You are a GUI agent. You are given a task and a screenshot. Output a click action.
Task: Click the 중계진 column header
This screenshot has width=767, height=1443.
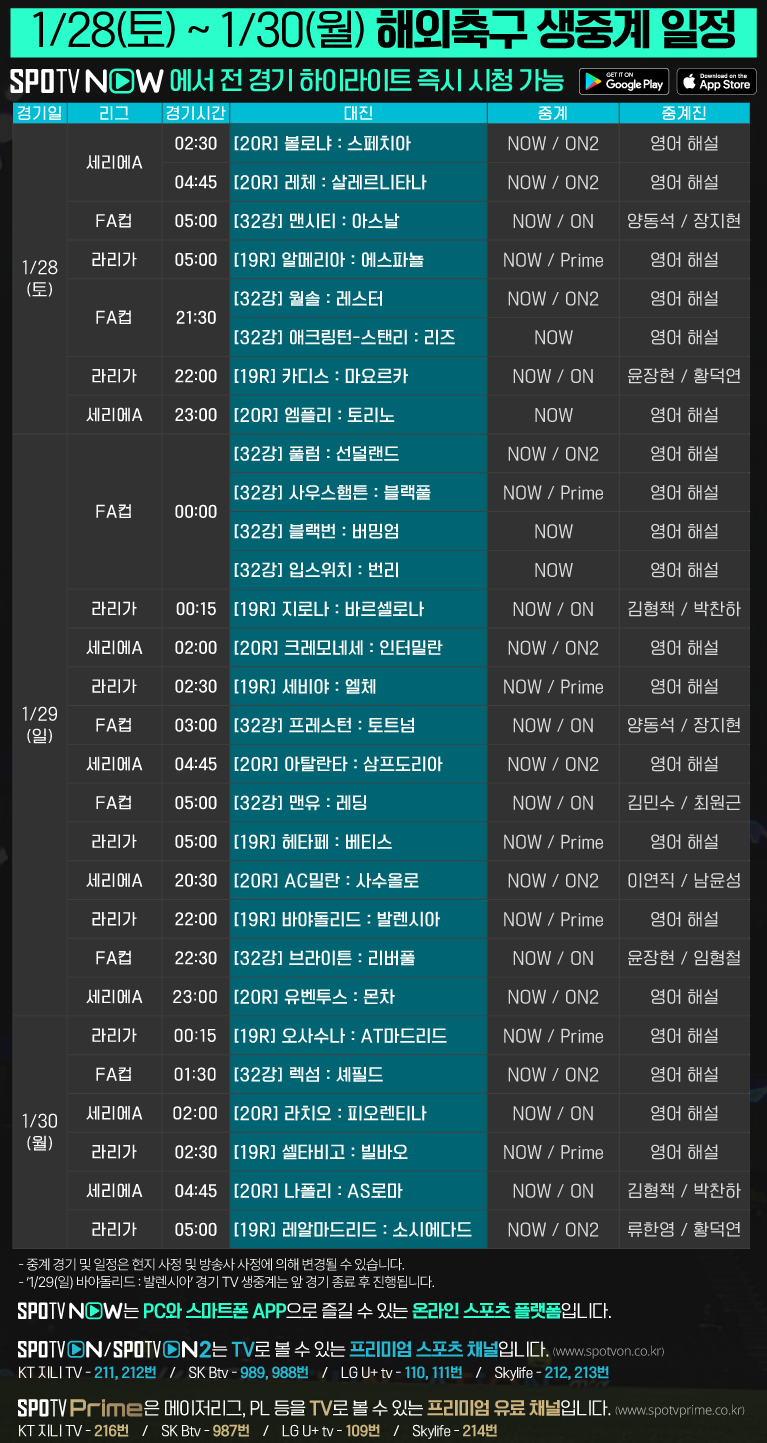point(684,113)
